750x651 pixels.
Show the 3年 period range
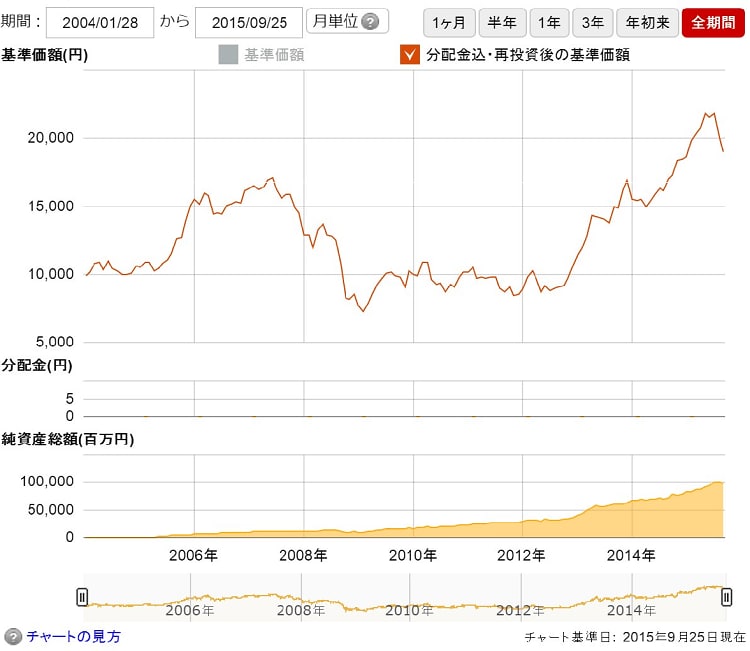pos(593,22)
